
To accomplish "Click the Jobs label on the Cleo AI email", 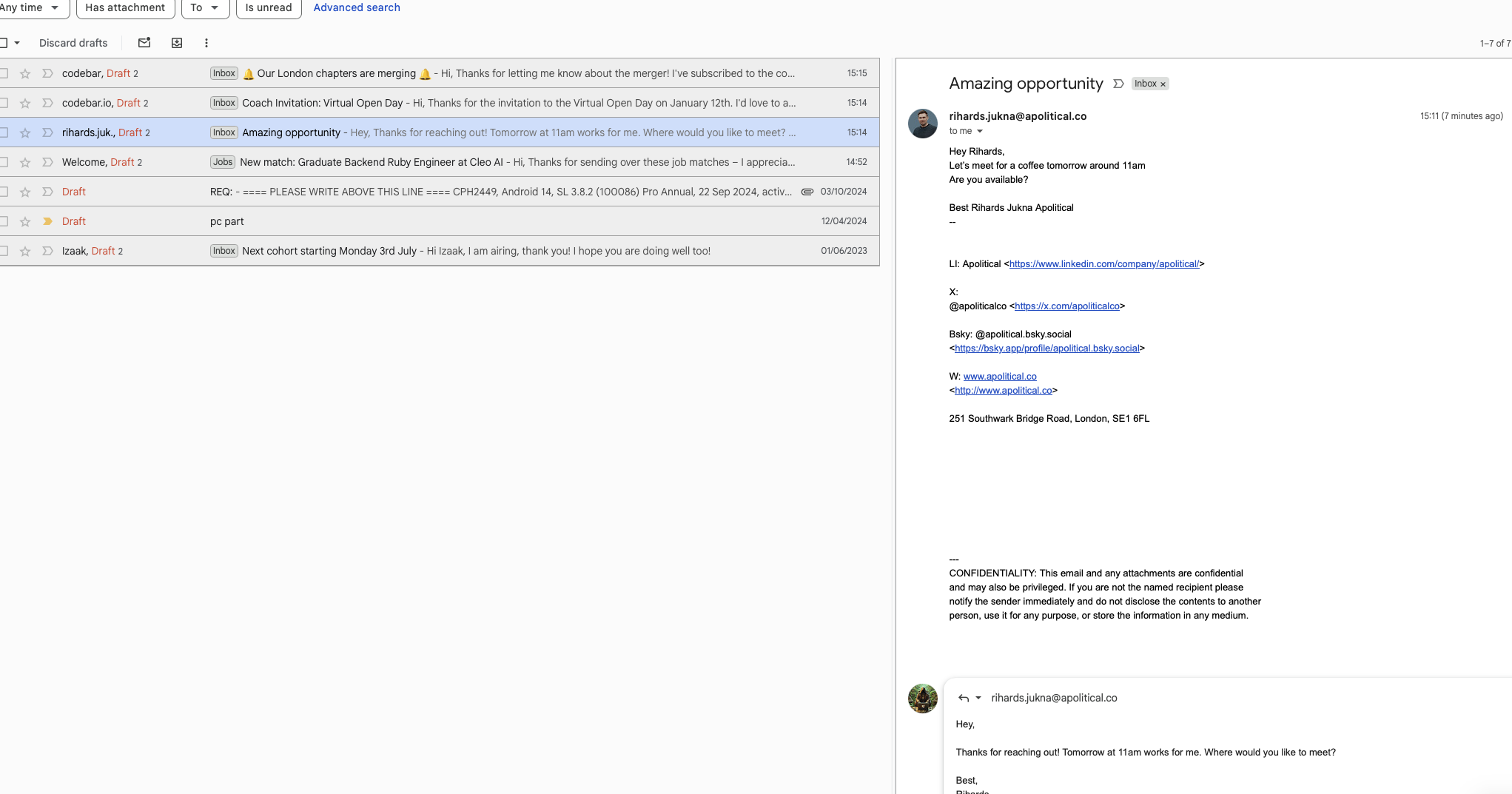I will point(222,162).
